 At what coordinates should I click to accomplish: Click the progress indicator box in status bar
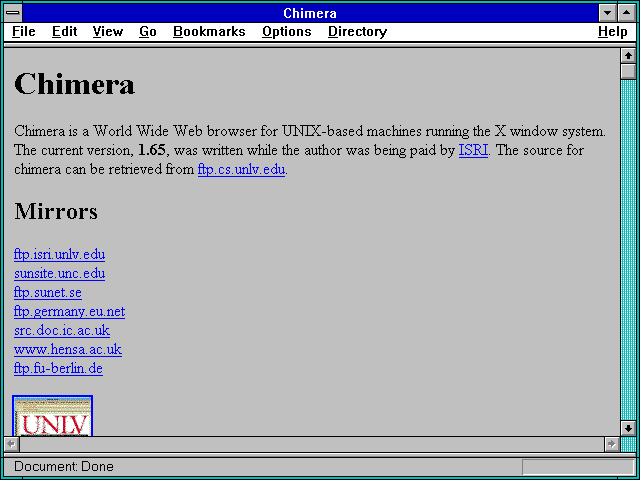coord(578,467)
